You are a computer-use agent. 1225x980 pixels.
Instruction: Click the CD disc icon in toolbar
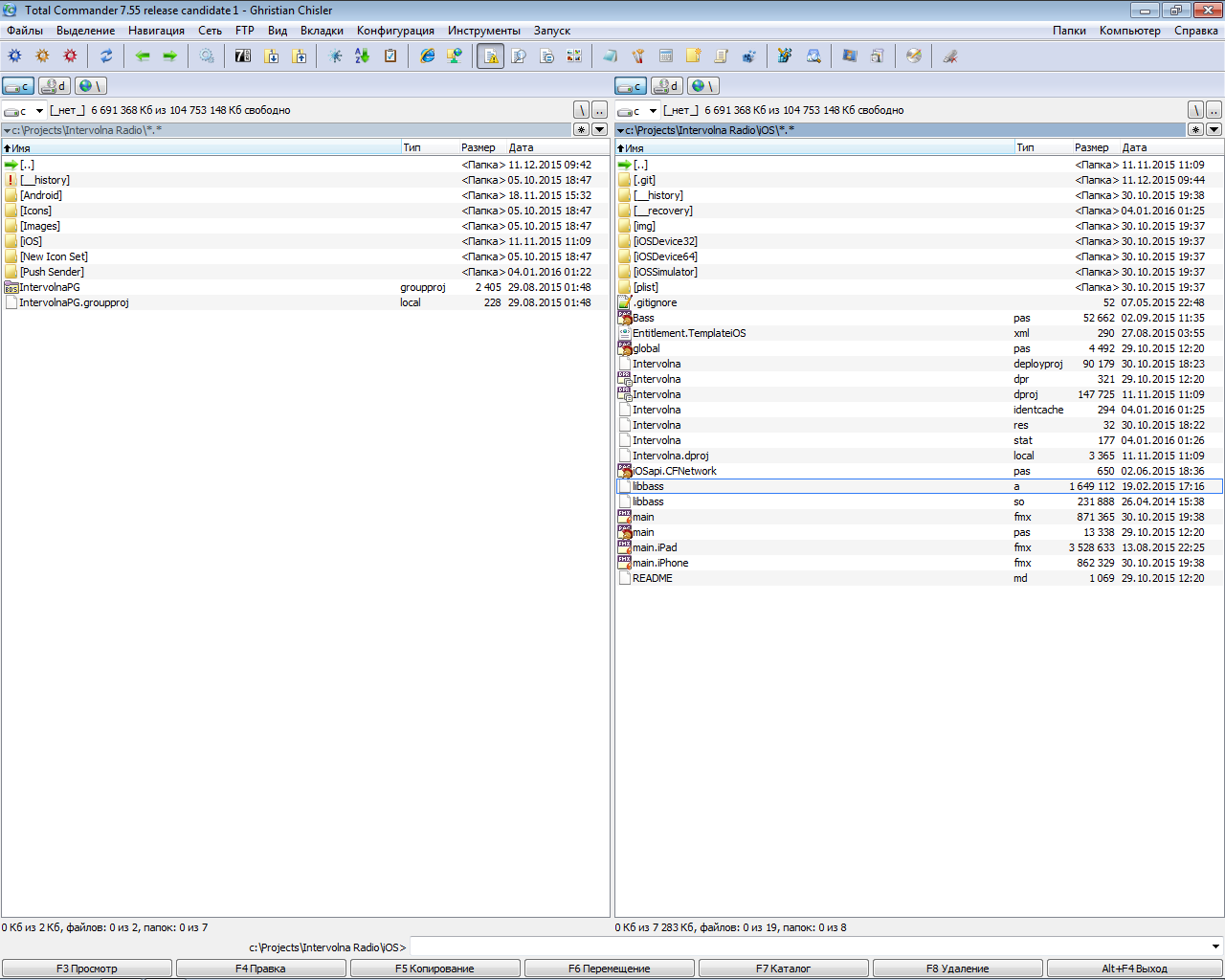tap(914, 56)
